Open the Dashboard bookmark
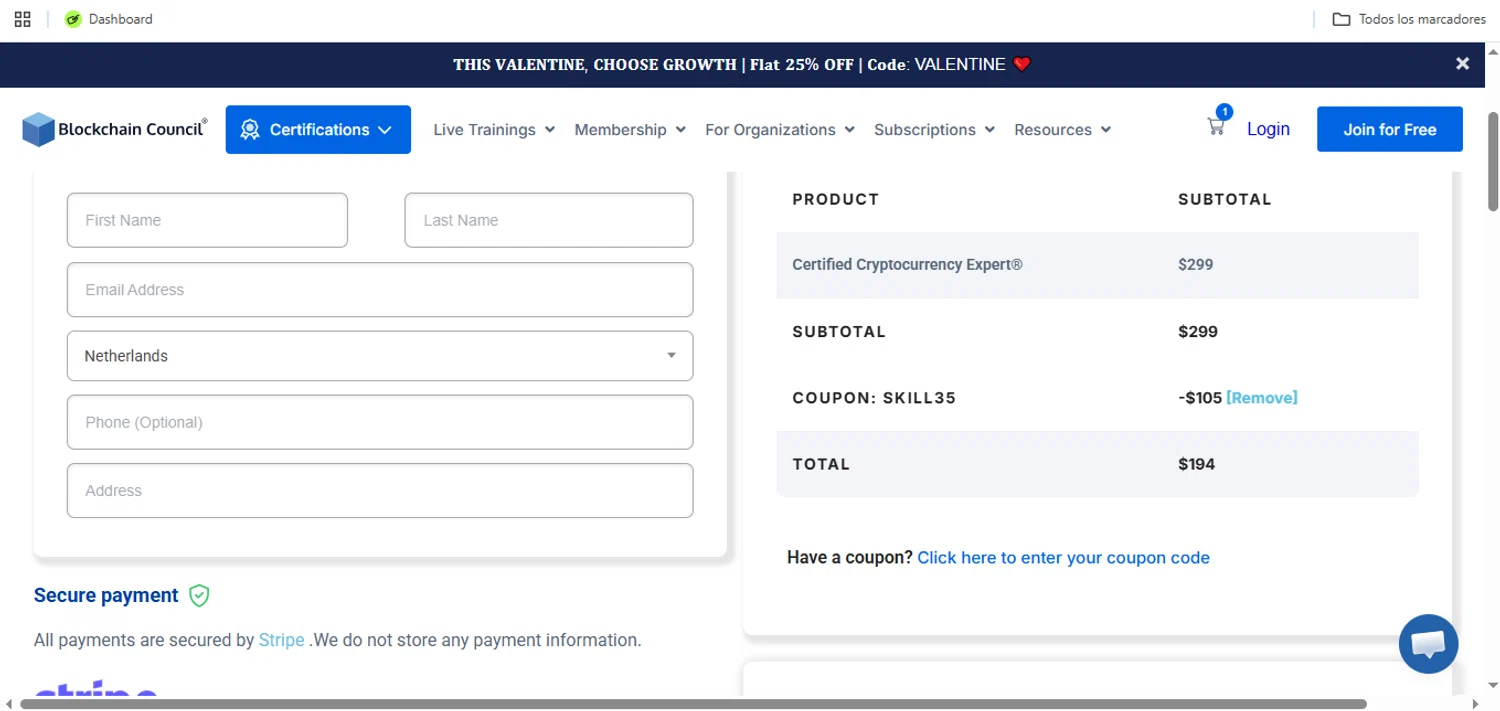The height and width of the screenshot is (711, 1500). [x=108, y=19]
